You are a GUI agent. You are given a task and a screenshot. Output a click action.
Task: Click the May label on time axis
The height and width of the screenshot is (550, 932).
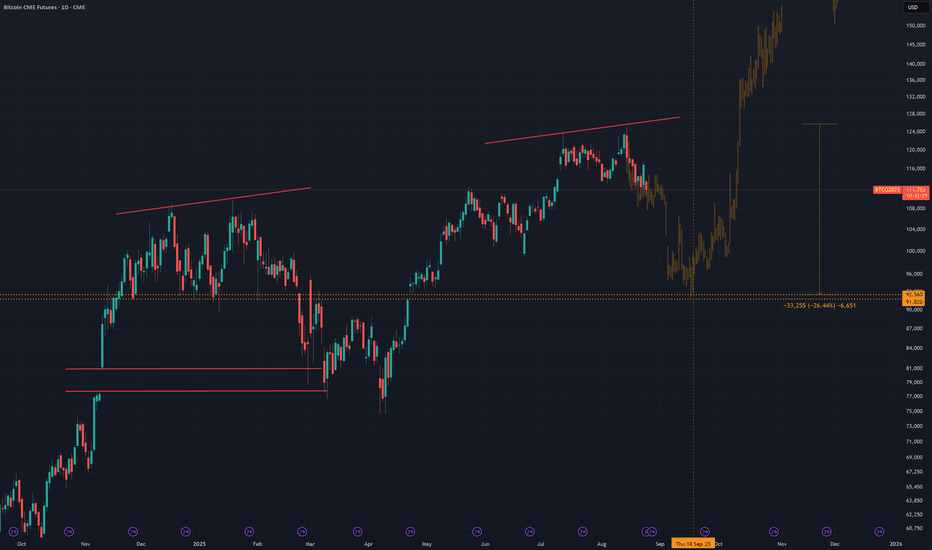427,544
